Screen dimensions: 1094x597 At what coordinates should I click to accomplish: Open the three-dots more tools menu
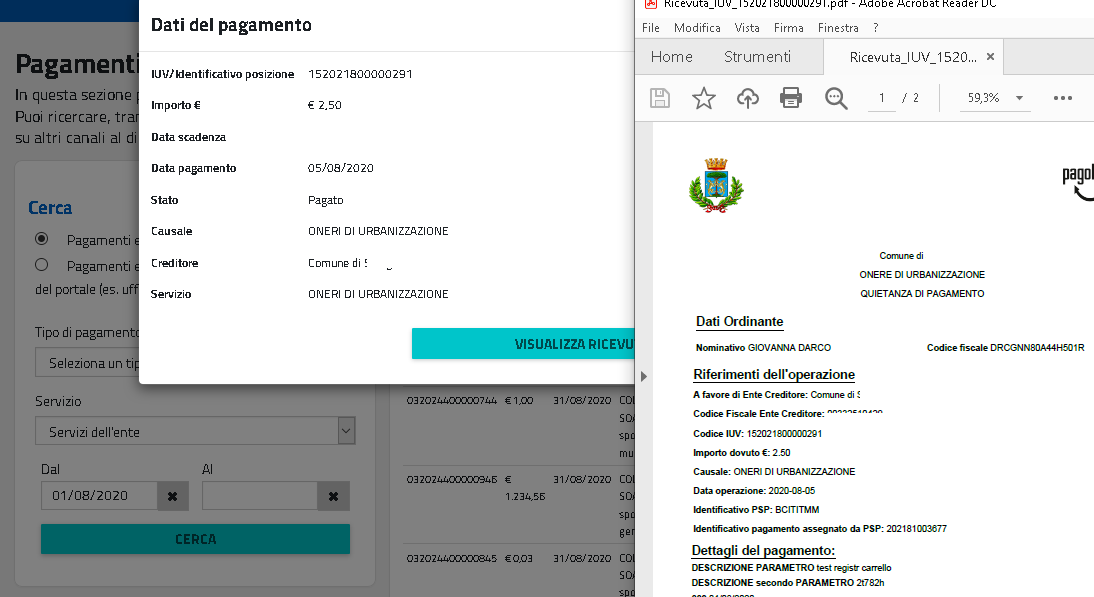point(1063,98)
